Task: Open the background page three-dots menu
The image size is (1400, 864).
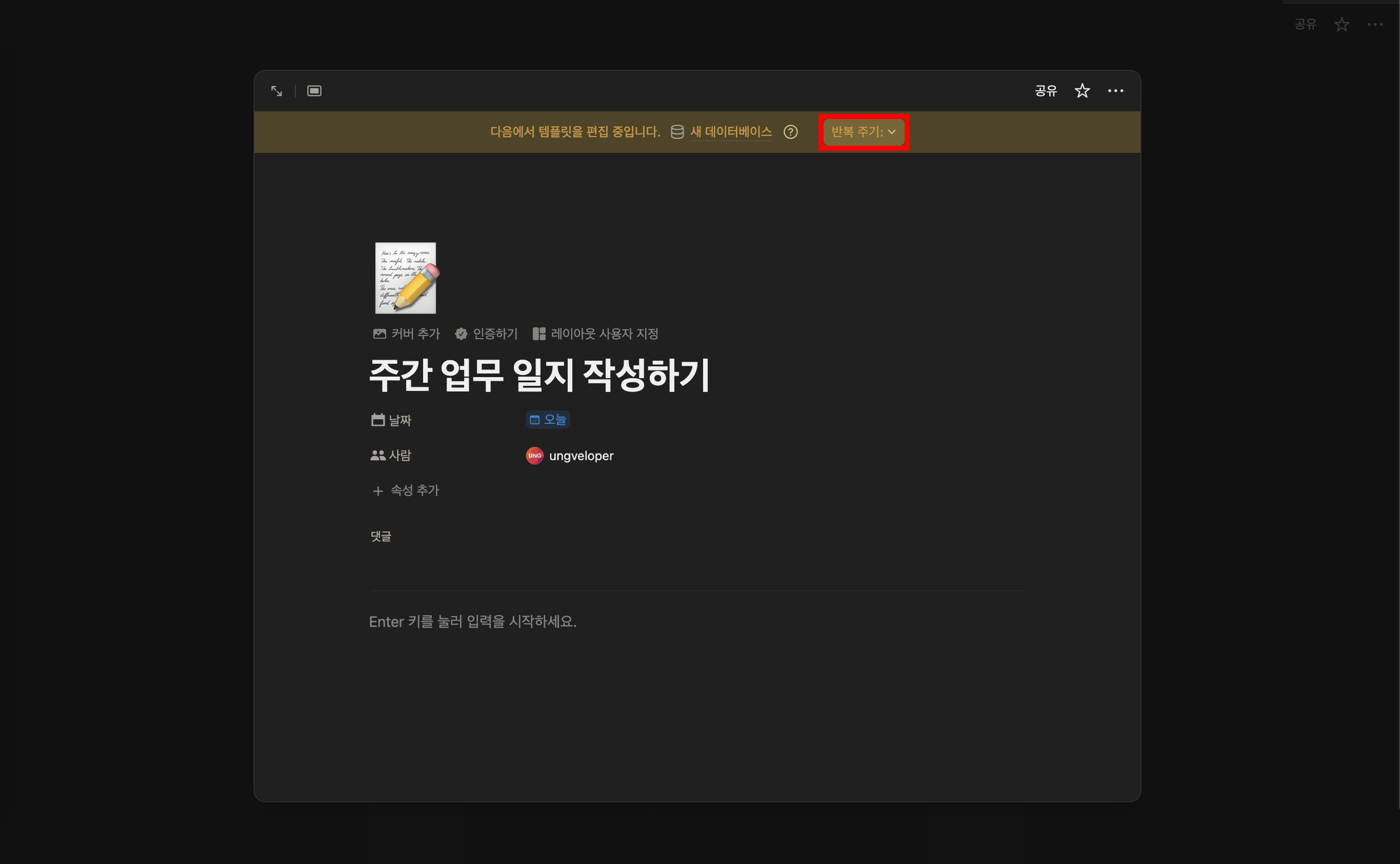Action: (x=1375, y=25)
